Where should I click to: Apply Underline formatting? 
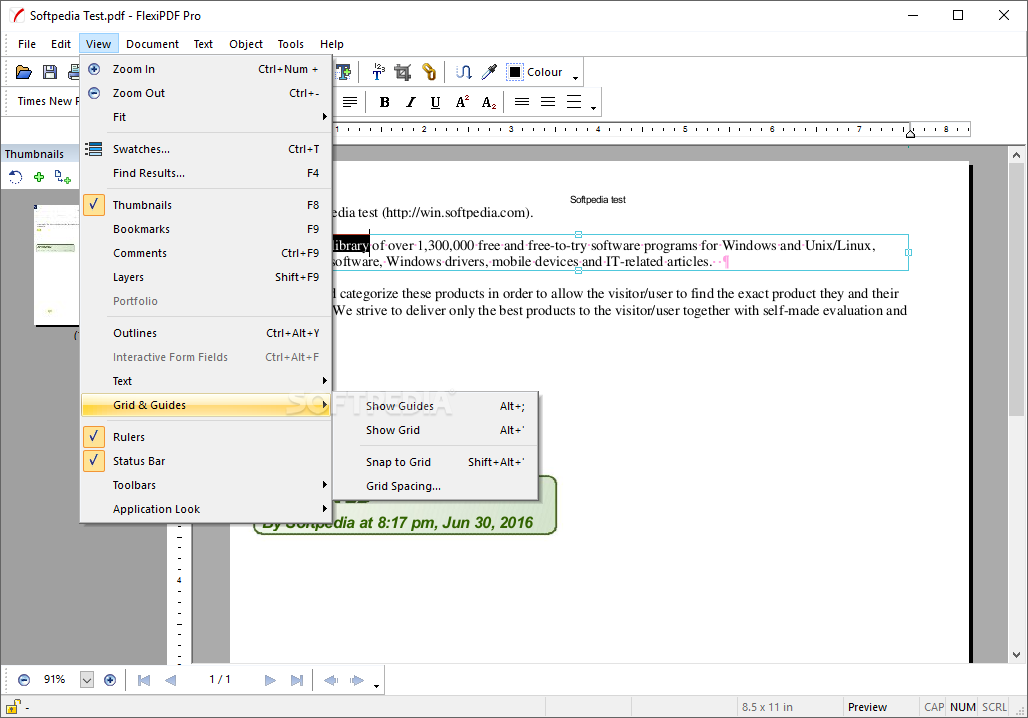(435, 102)
